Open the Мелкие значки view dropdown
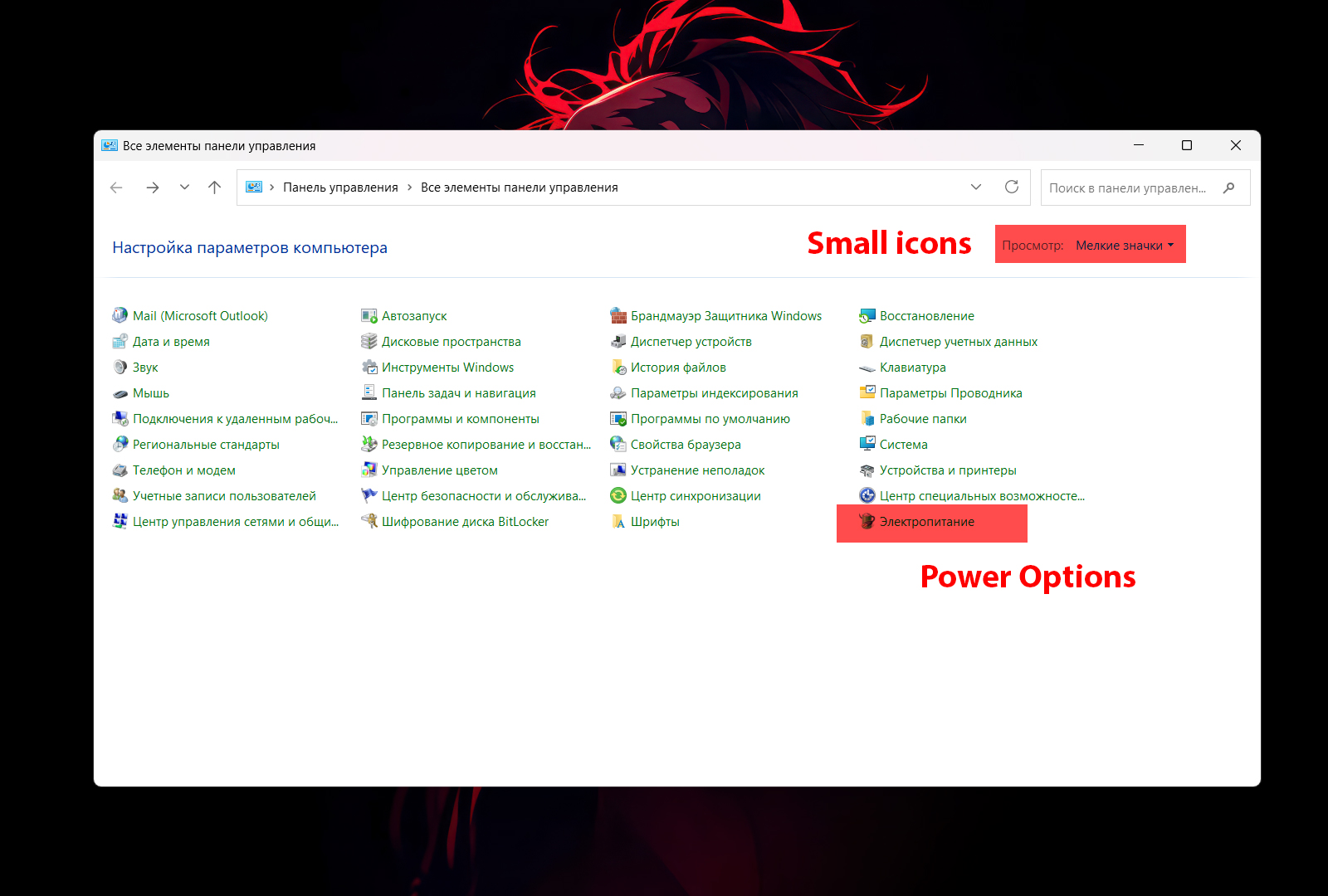Viewport: 1328px width, 896px height. (x=1125, y=246)
